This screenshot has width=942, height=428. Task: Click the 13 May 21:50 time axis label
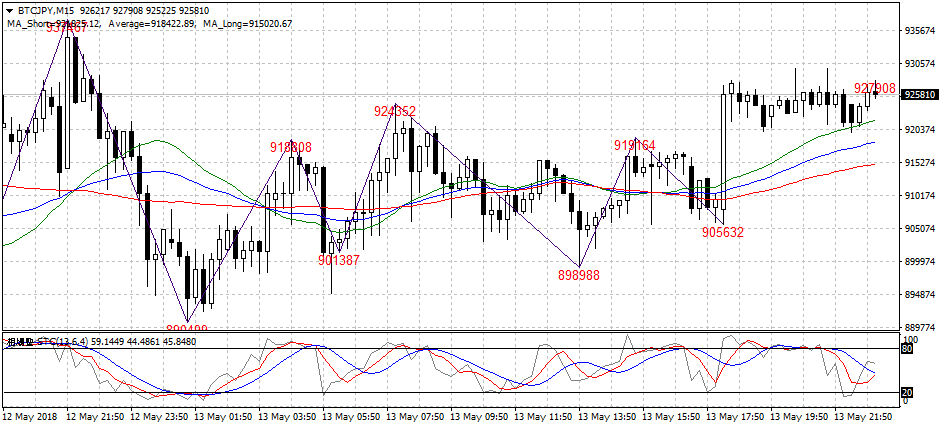(x=867, y=415)
